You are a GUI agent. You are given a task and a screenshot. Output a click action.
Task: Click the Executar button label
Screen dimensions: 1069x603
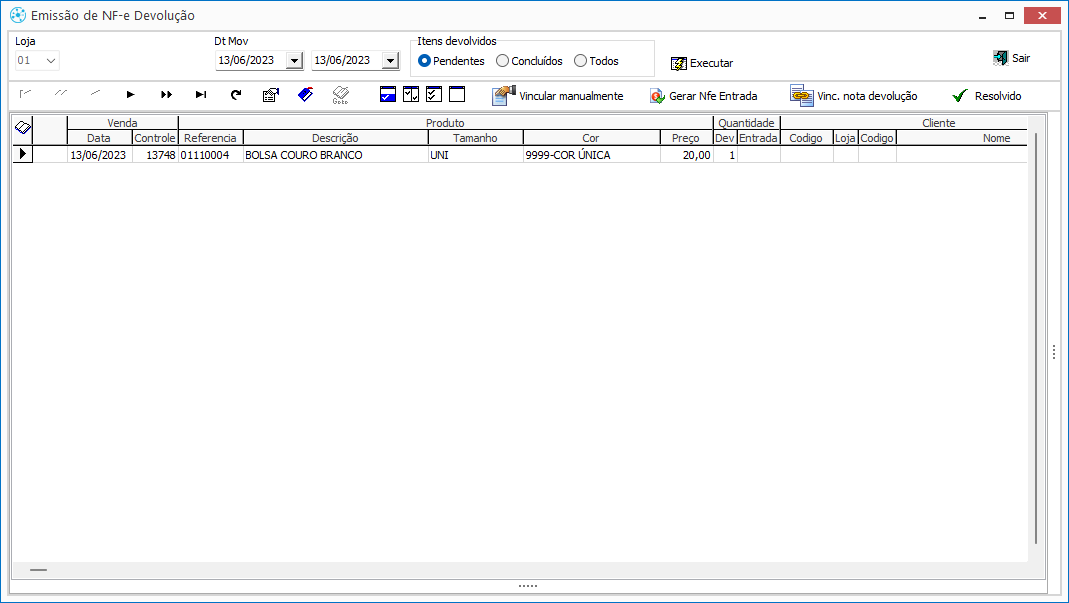[x=711, y=63]
